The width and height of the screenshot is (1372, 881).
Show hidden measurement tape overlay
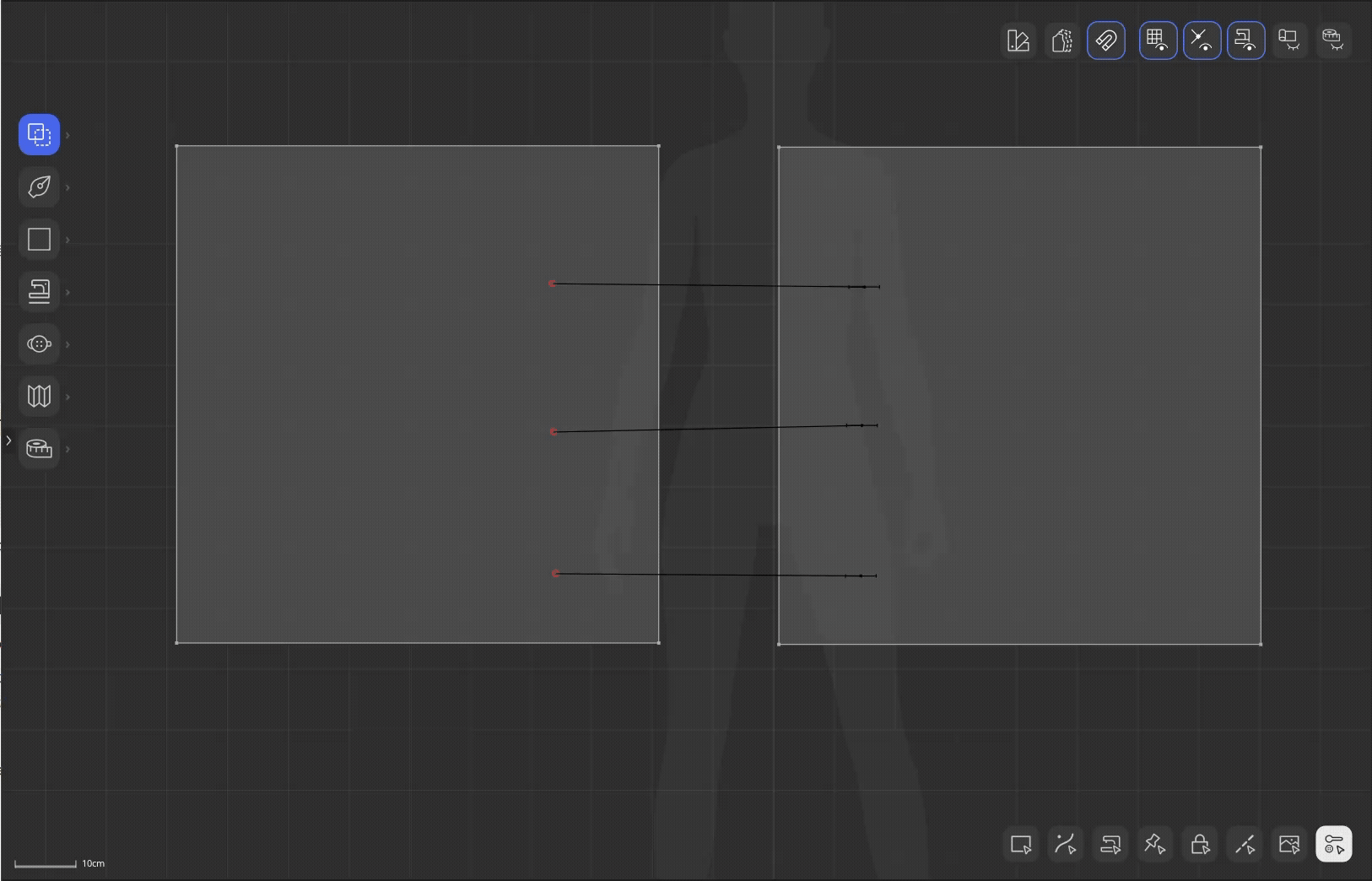[1333, 41]
